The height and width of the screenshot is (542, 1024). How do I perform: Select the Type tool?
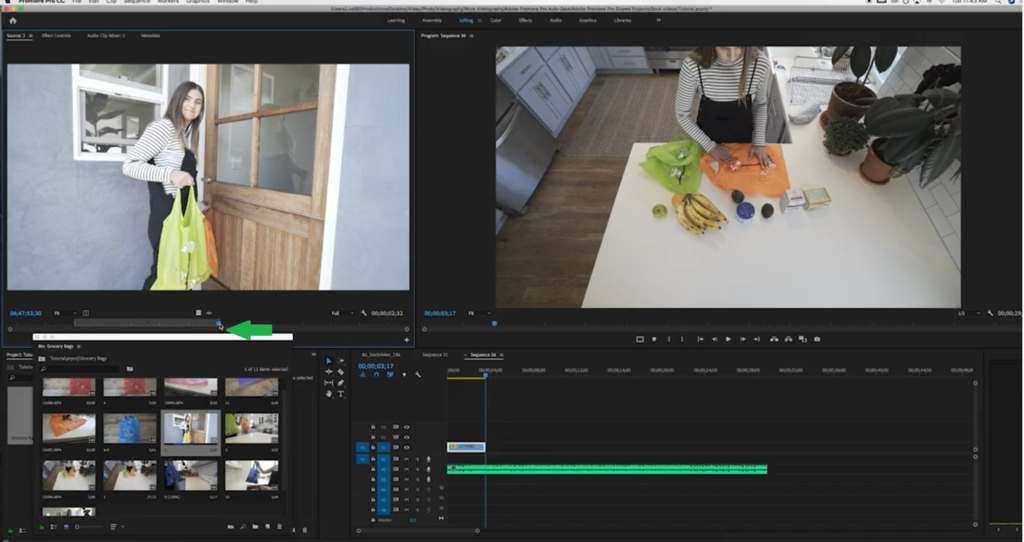tap(340, 394)
